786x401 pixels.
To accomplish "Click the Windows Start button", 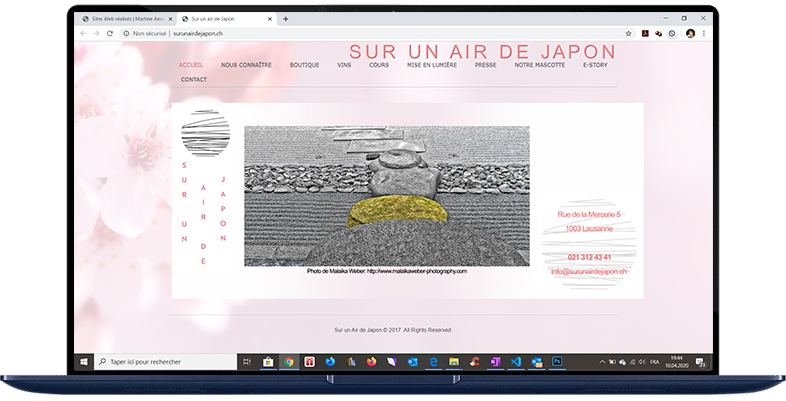I will pyautogui.click(x=84, y=361).
